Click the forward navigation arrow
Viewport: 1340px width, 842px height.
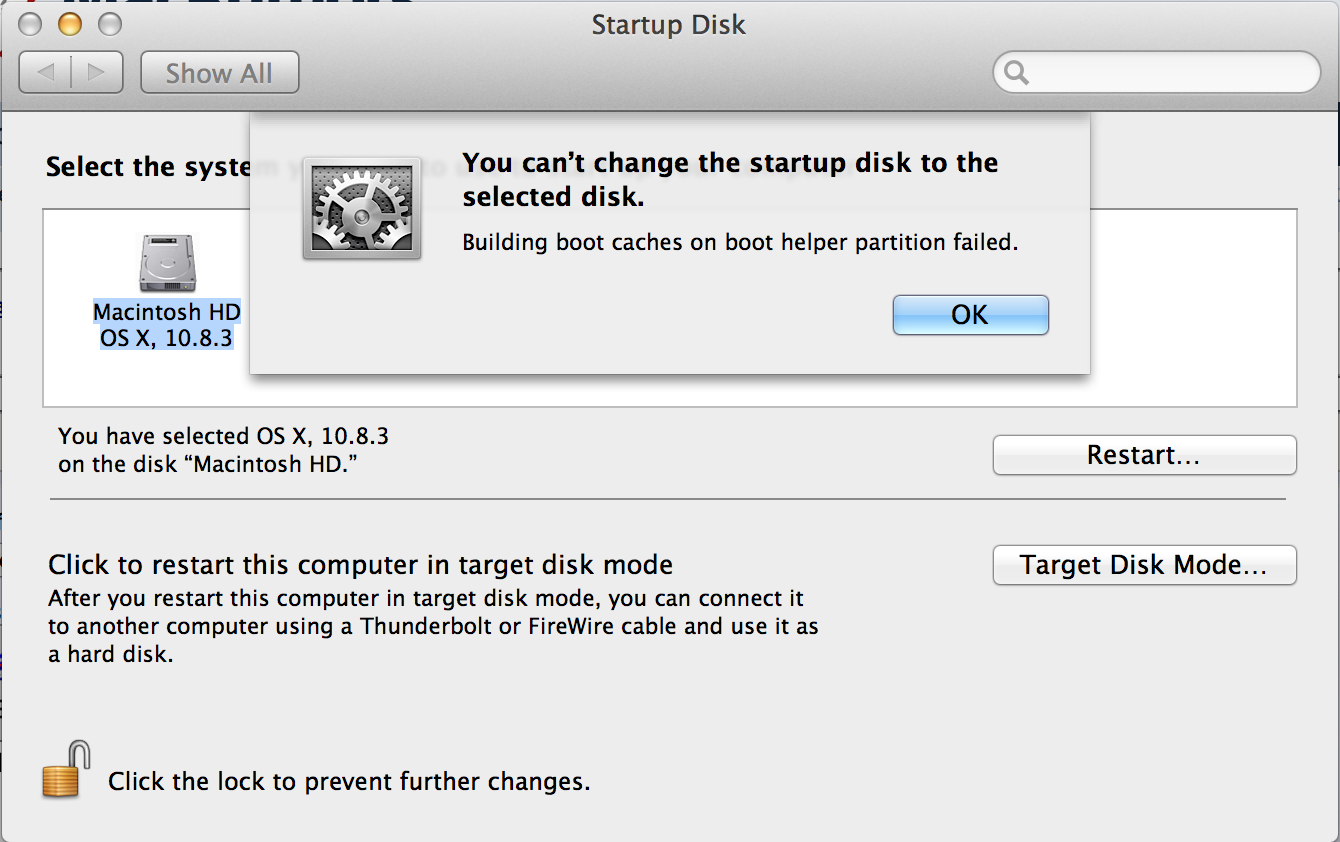tap(97, 73)
